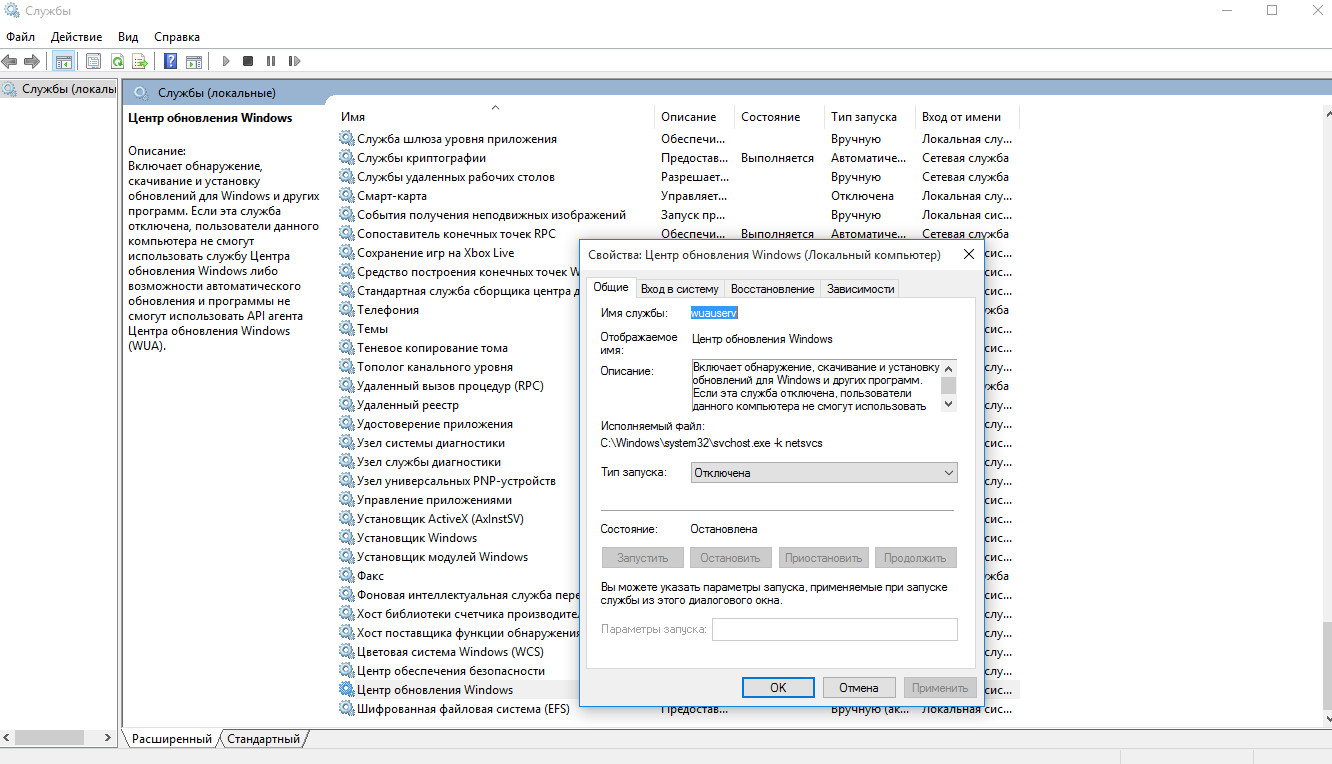Pause the service with the toolbar pause icon

(271, 61)
